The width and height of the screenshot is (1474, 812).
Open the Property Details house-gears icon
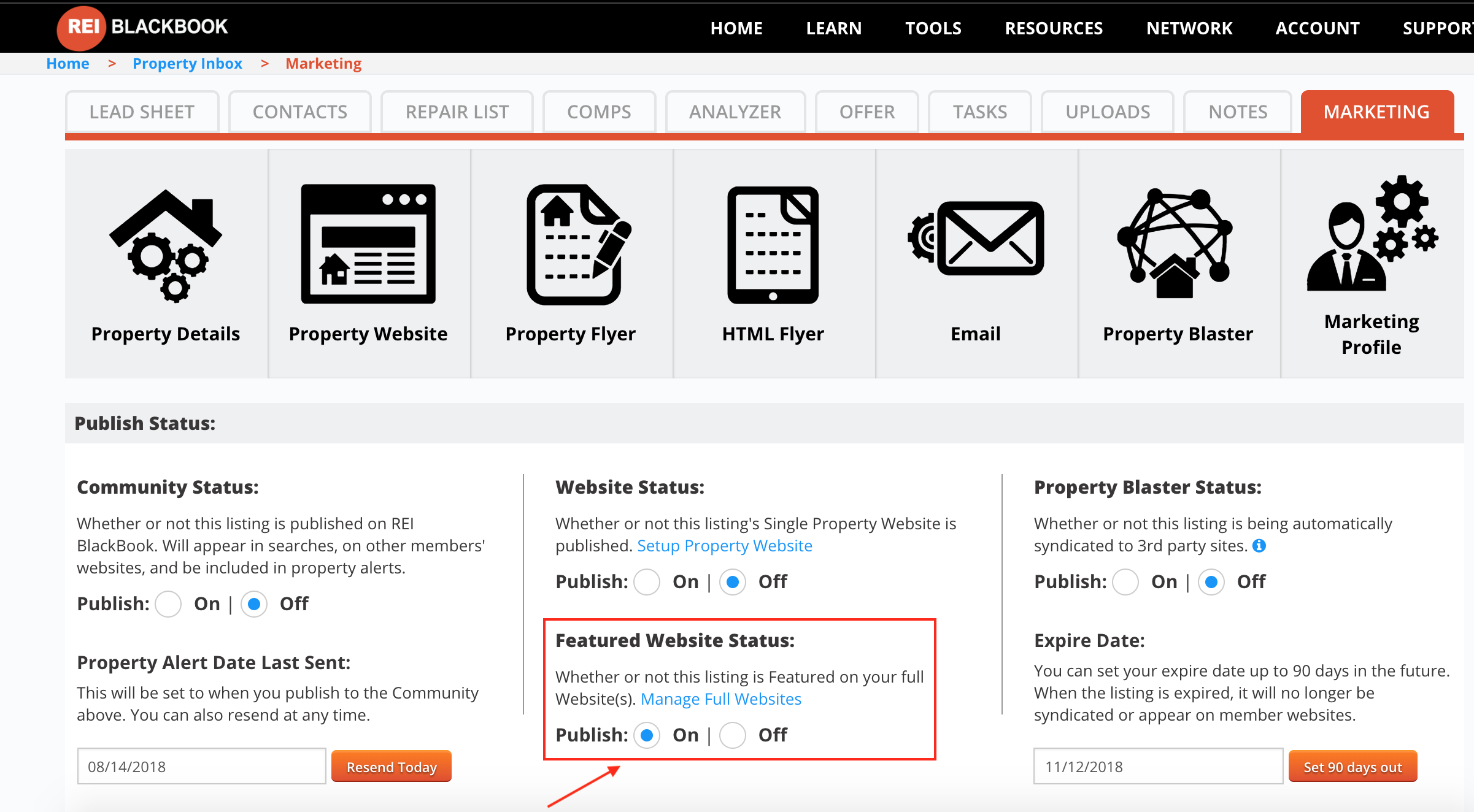pos(166,246)
